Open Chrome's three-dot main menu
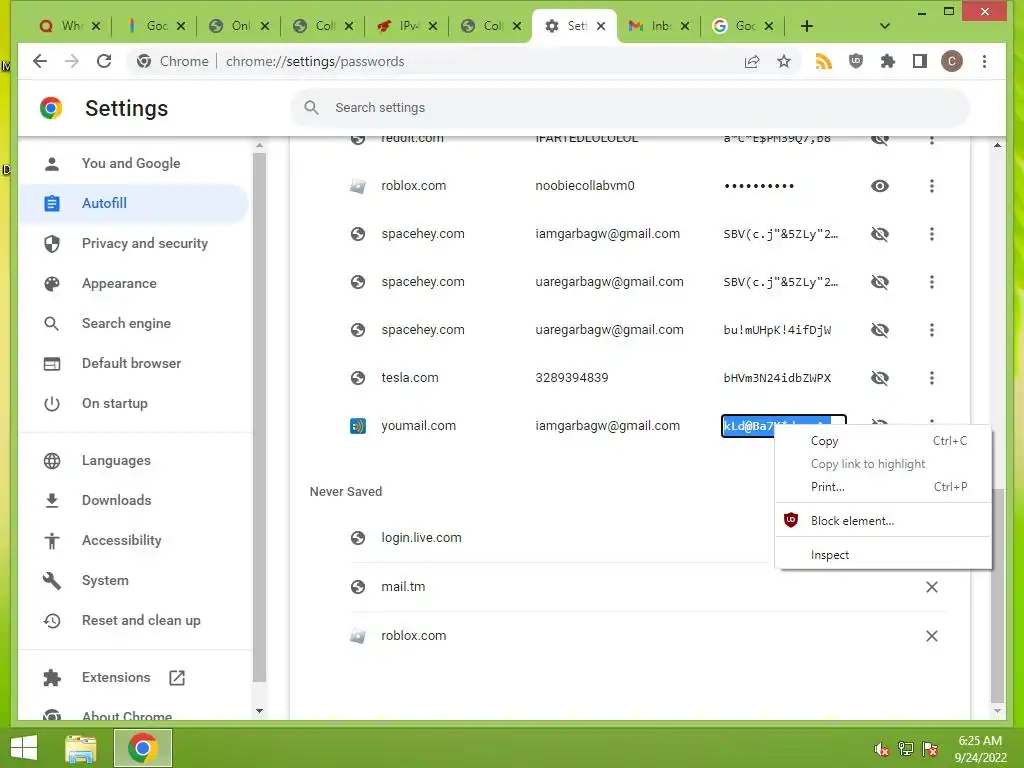Screen dimensions: 1024x768 (x=984, y=61)
